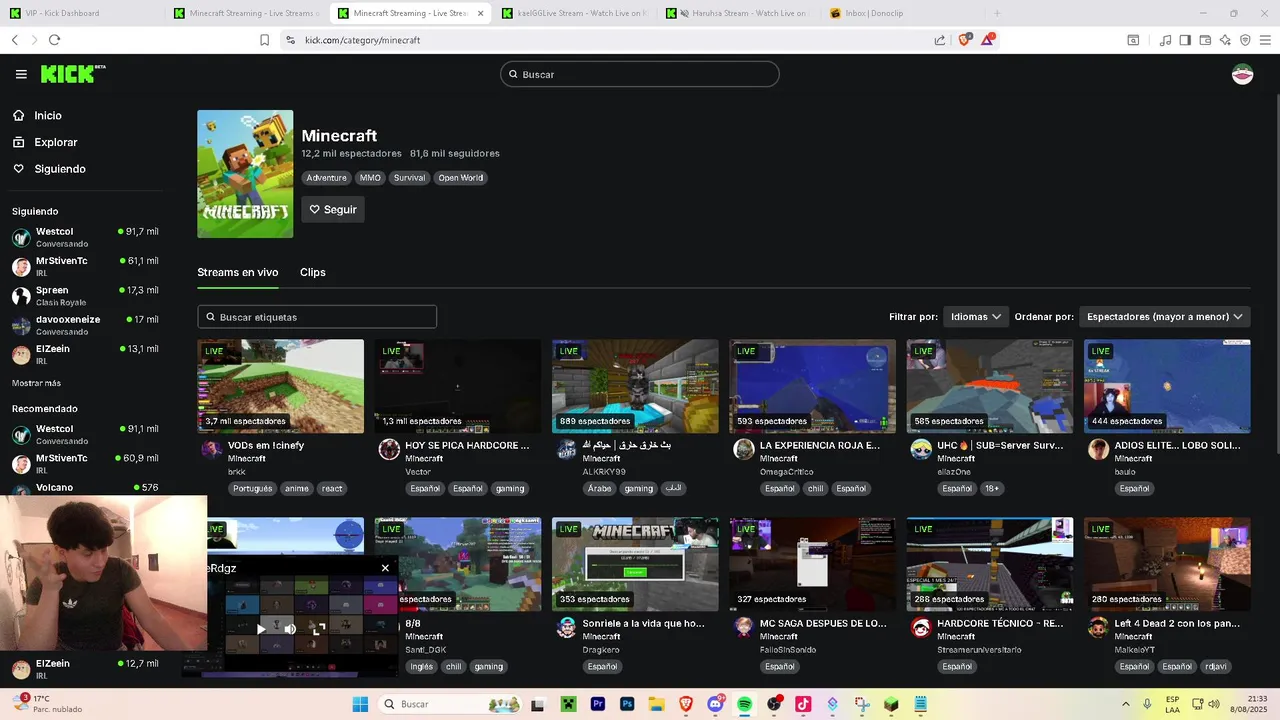
Task: Click the MMO category tag
Action: pyautogui.click(x=370, y=178)
